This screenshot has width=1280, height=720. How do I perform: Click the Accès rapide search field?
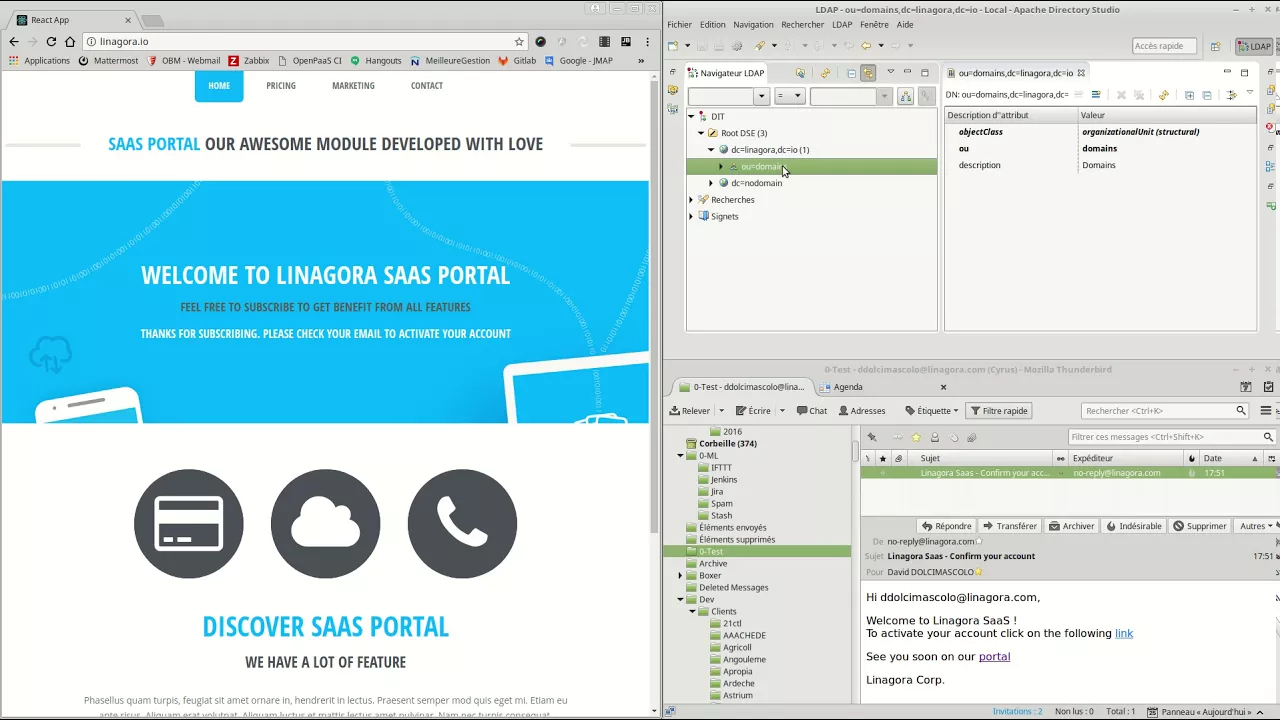click(x=1165, y=46)
